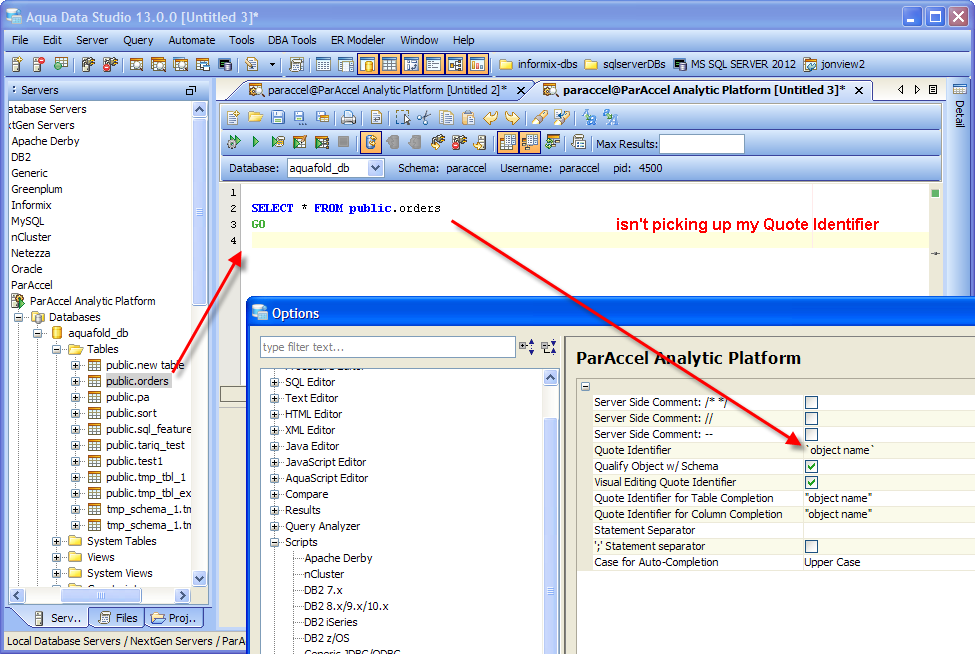This screenshot has height=654, width=975.
Task: Toggle the highlighted Auto Commit toolbar button
Action: [x=371, y=142]
